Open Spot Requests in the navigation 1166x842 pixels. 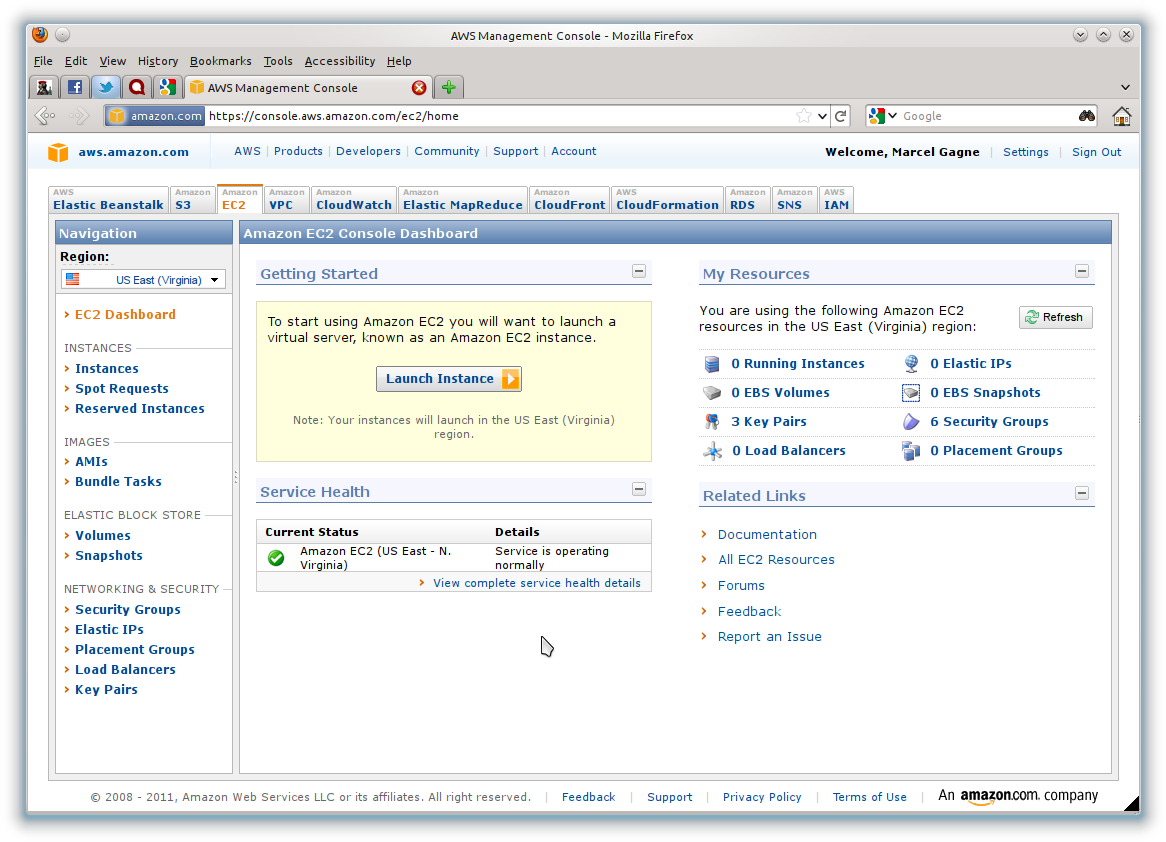click(x=121, y=388)
